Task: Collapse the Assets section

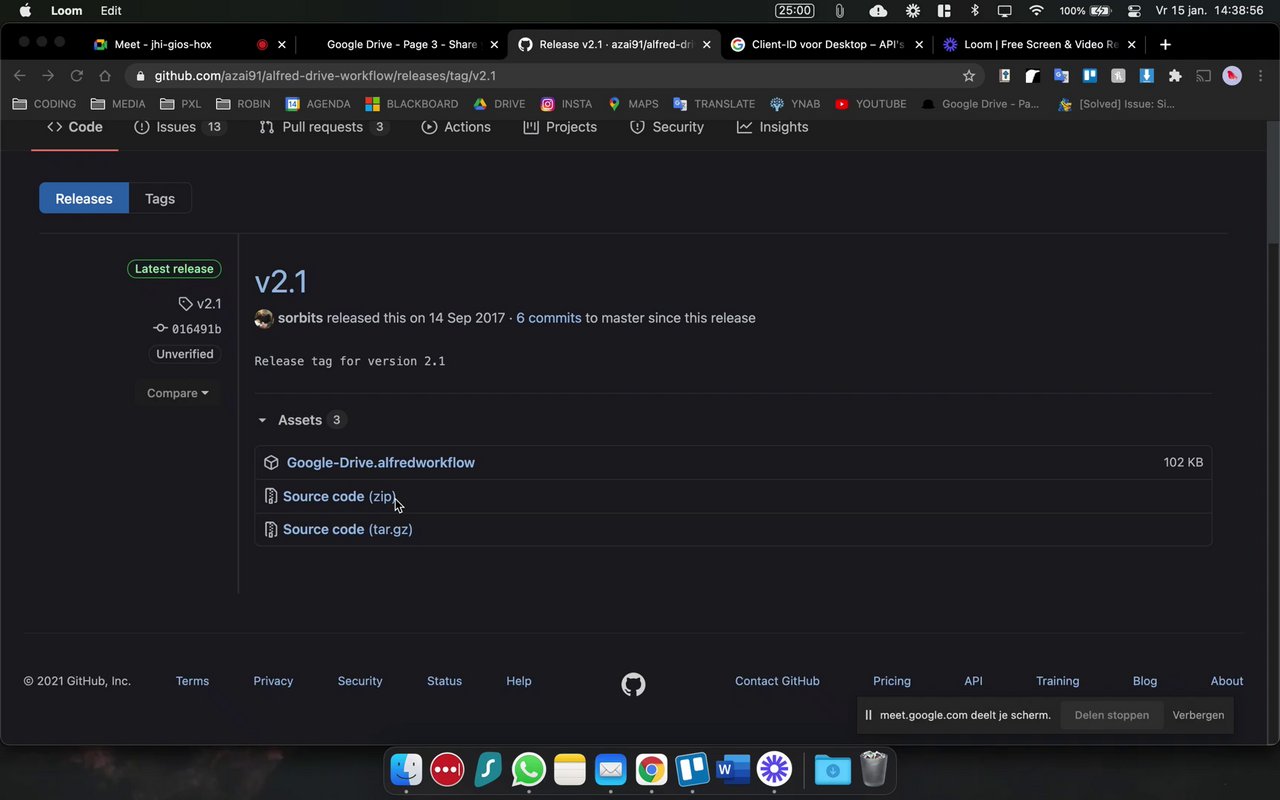Action: 301,420
